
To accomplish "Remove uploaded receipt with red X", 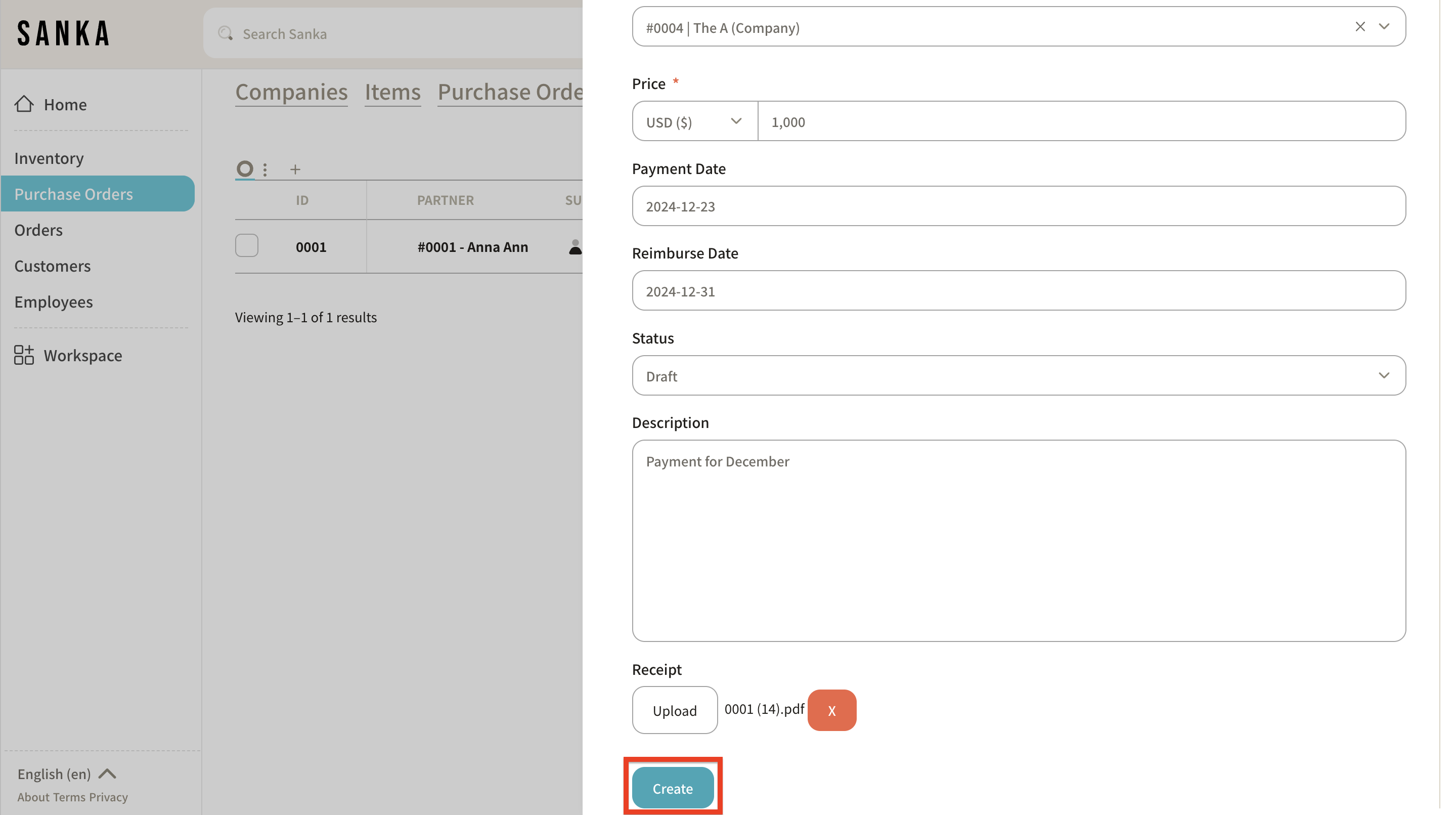I will click(831, 710).
